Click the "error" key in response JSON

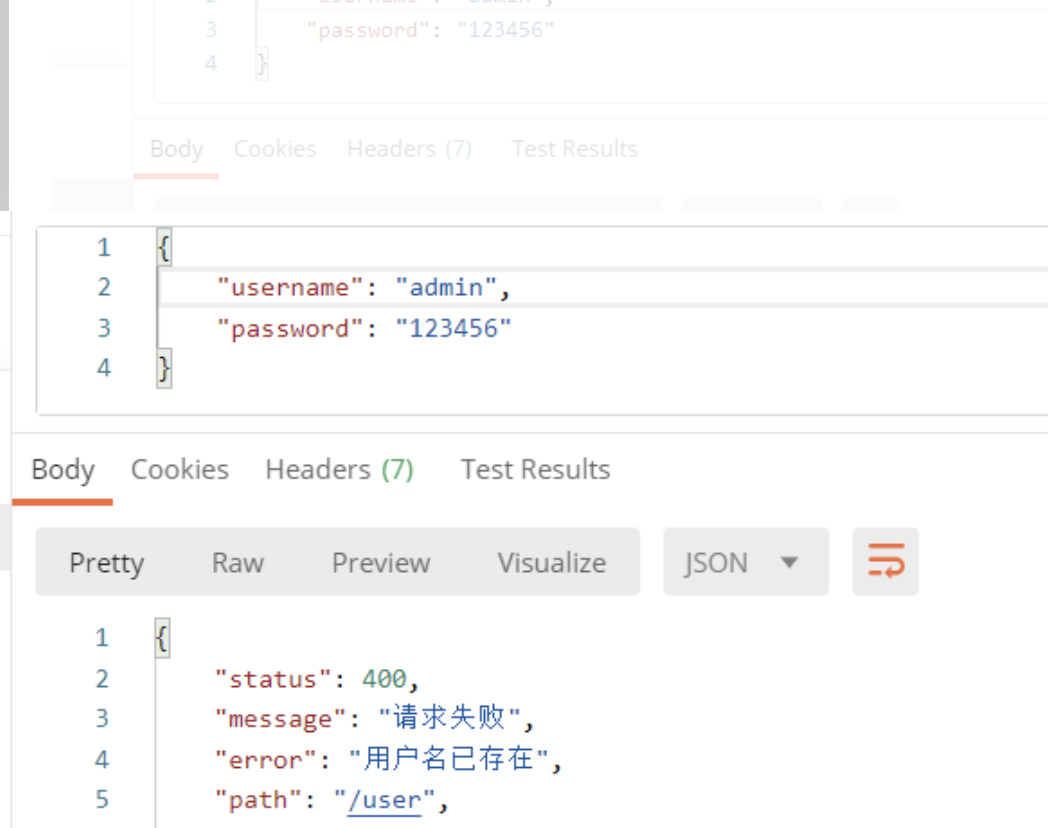(x=267, y=760)
